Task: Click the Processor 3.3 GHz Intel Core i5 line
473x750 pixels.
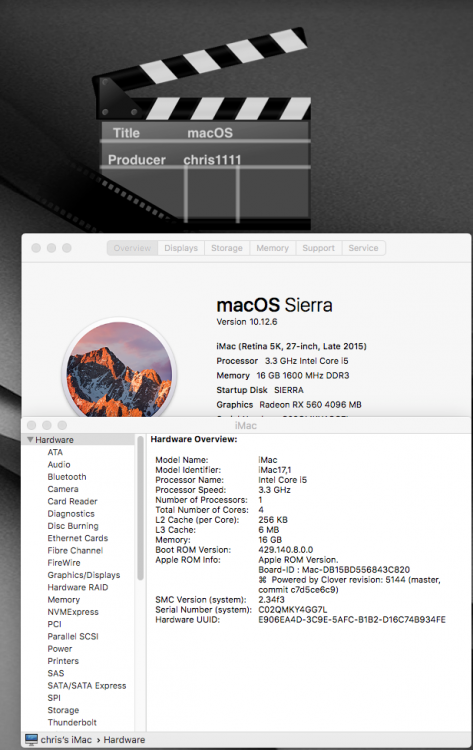Action: click(x=282, y=361)
